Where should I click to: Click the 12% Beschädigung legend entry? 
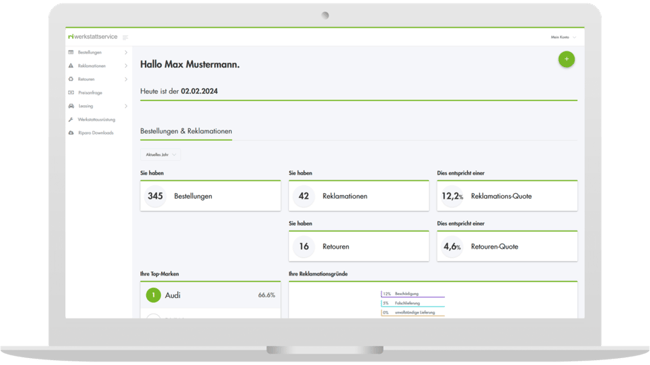[413, 294]
